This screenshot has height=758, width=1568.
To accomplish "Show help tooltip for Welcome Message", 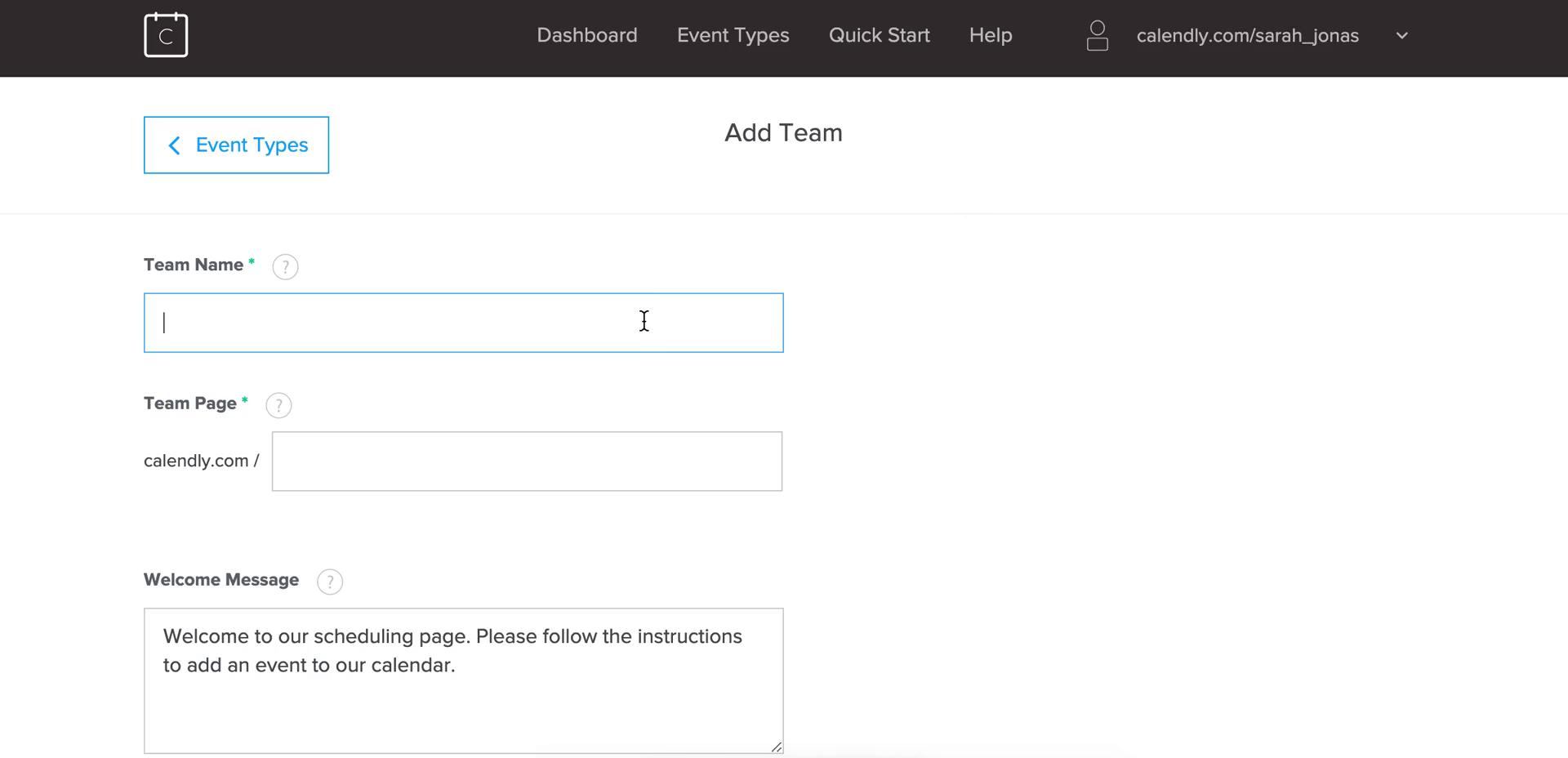I will (x=330, y=582).
